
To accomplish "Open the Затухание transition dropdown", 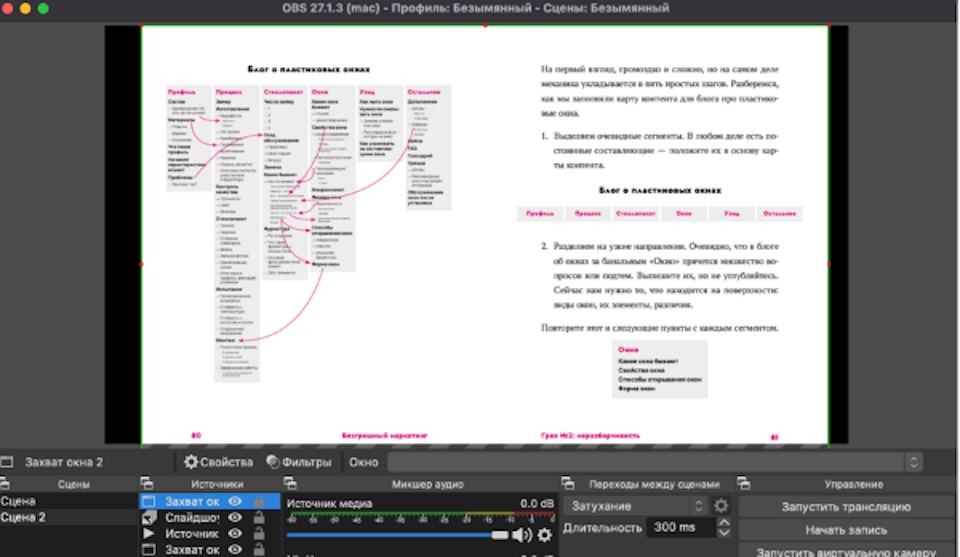I will pyautogui.click(x=636, y=506).
